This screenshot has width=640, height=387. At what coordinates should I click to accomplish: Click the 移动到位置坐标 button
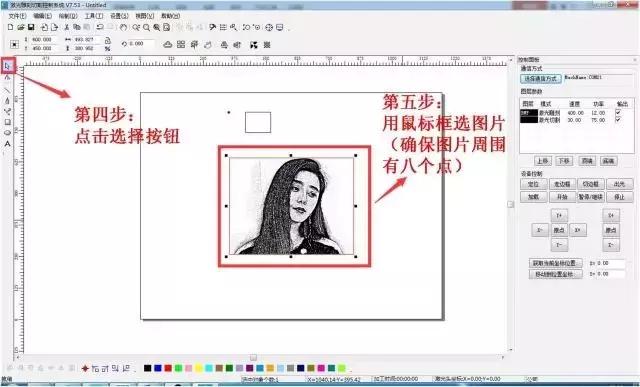555,274
